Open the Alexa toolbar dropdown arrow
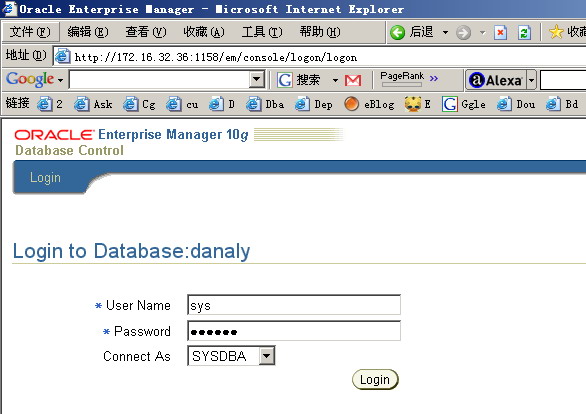This screenshot has height=414, width=586. point(531,80)
